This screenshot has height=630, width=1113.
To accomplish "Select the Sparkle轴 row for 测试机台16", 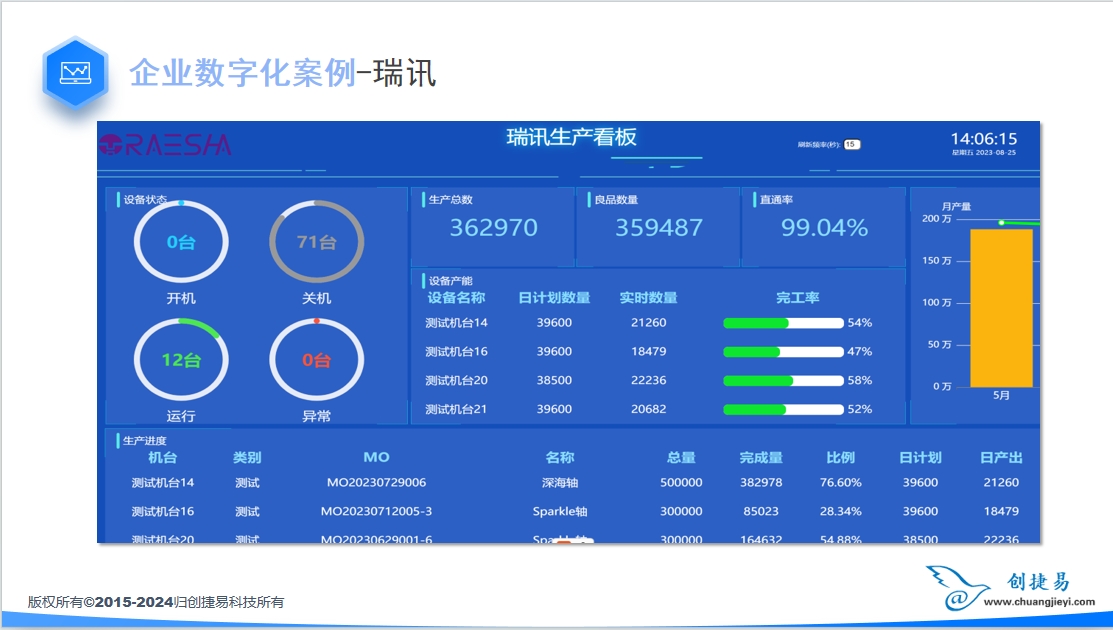I will point(559,512).
